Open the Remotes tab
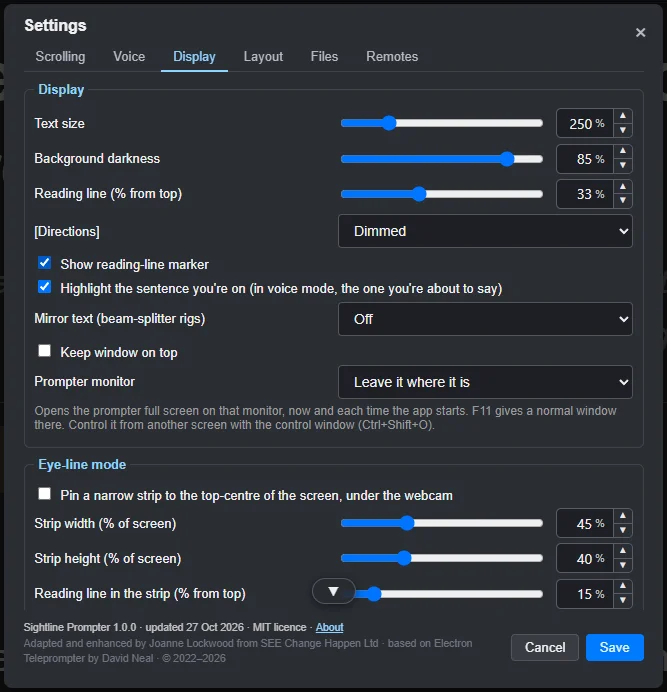Viewport: 667px width, 692px height. [392, 56]
